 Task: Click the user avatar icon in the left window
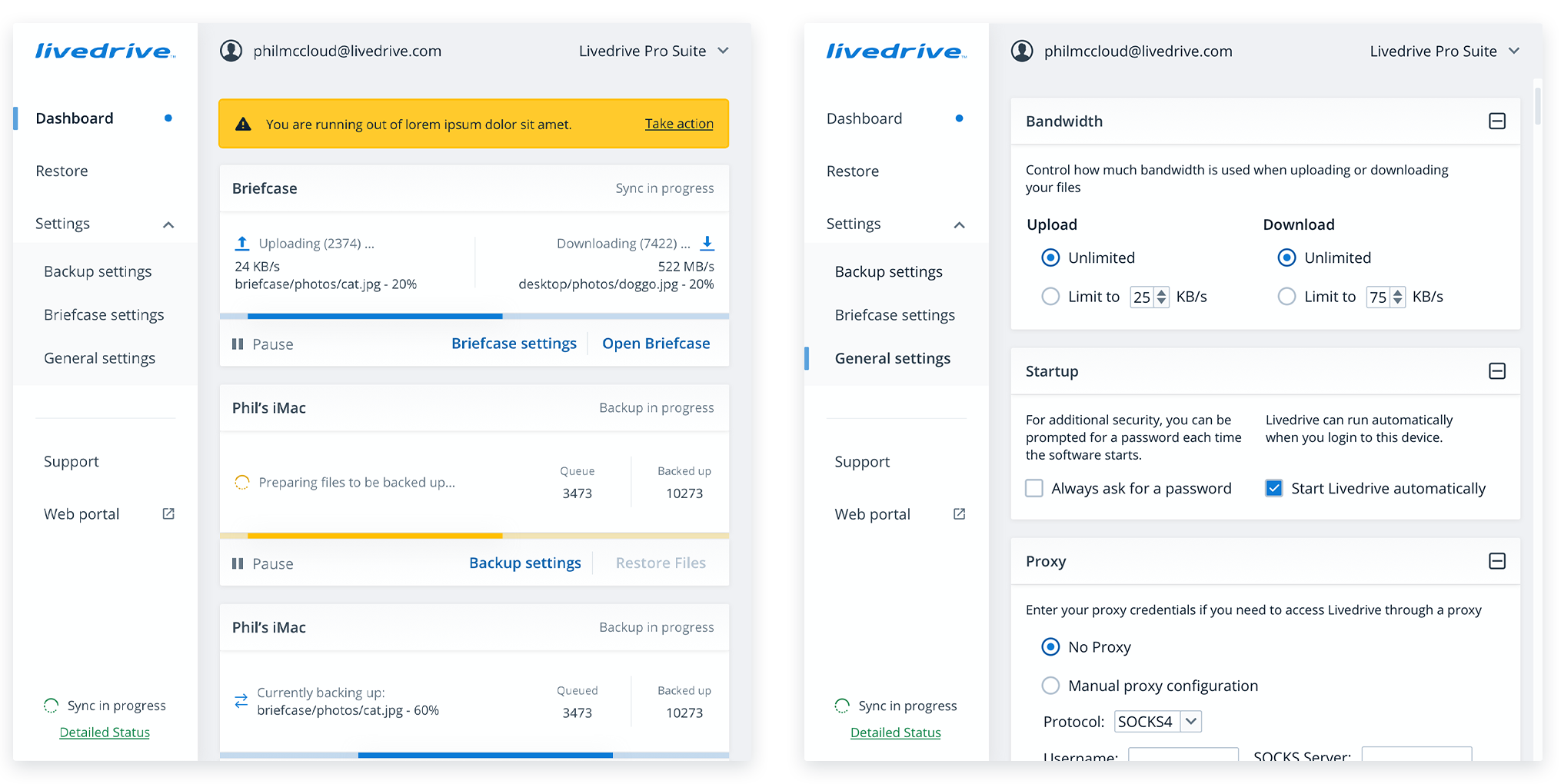click(231, 51)
